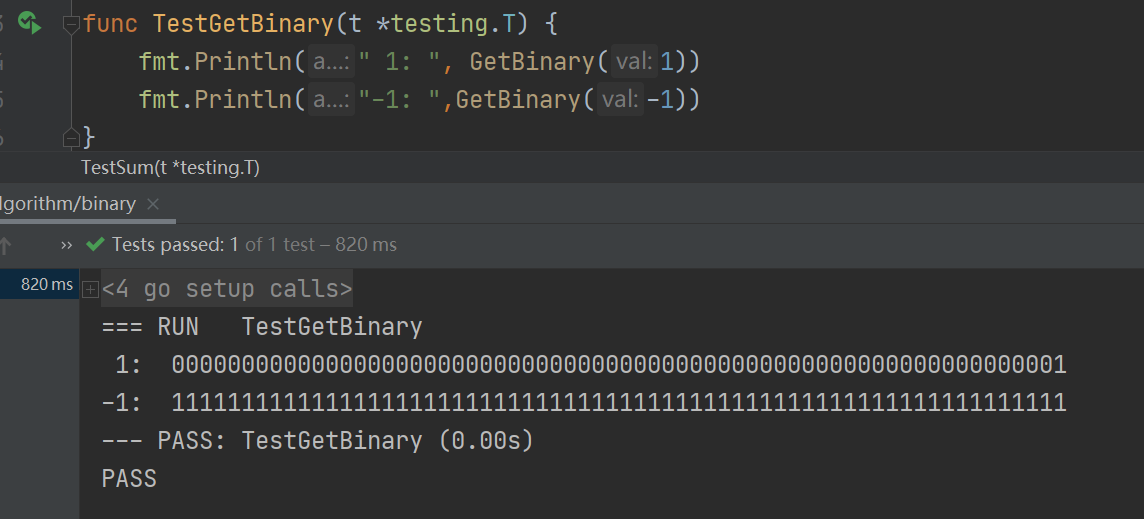
Task: Click fold marker at the closing brace
Action: pos(70,135)
